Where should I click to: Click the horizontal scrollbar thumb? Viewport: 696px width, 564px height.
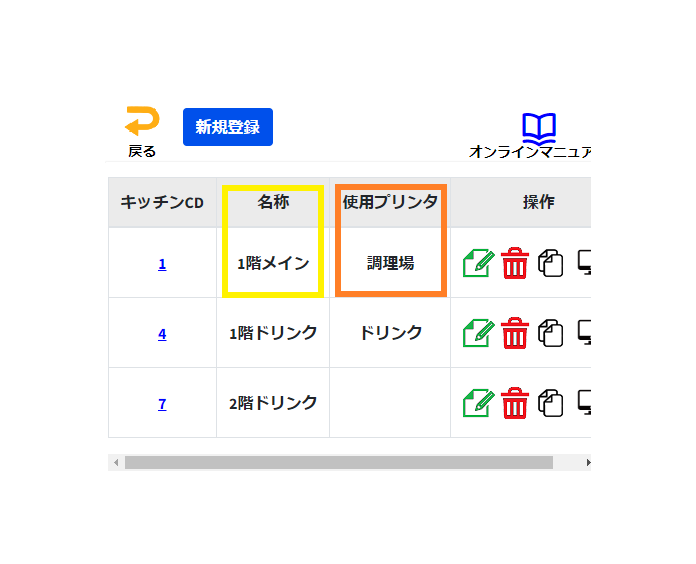pos(338,463)
